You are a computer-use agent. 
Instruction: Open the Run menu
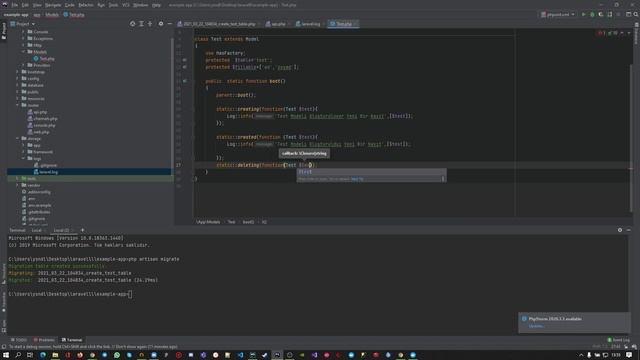pyautogui.click(x=101, y=5)
